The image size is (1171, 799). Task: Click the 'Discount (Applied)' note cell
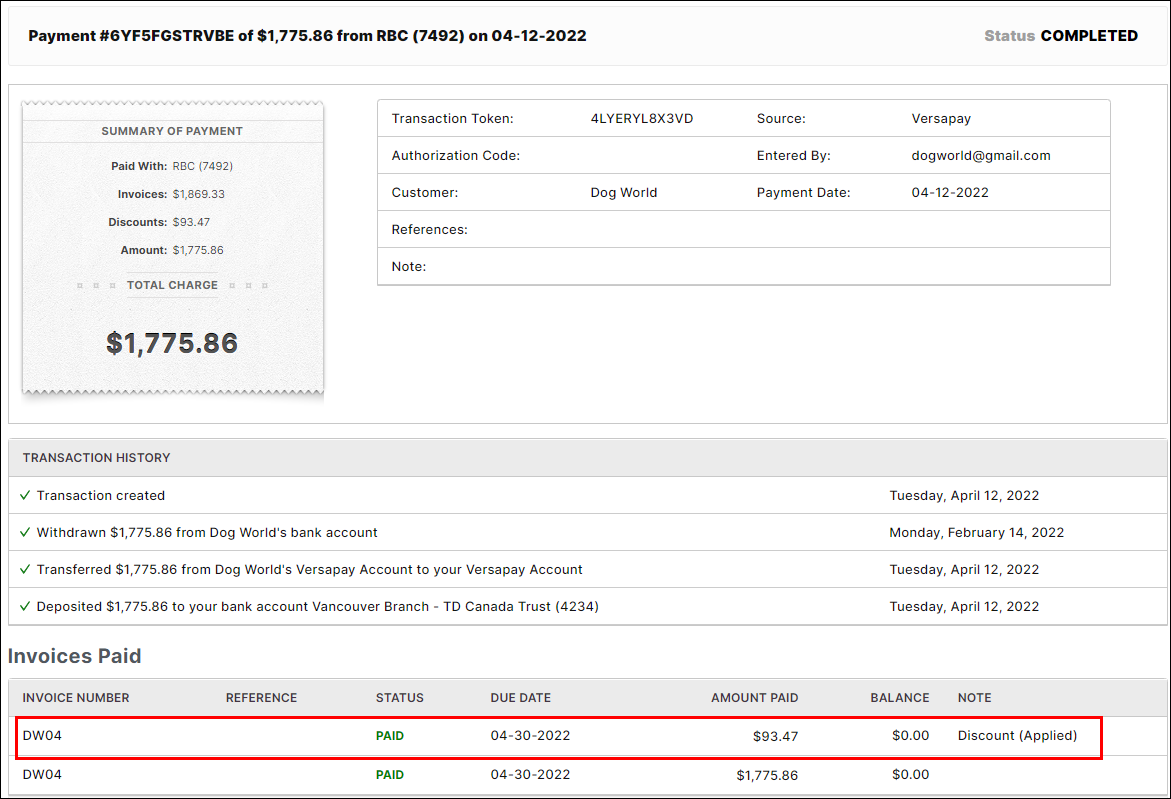coord(1017,736)
